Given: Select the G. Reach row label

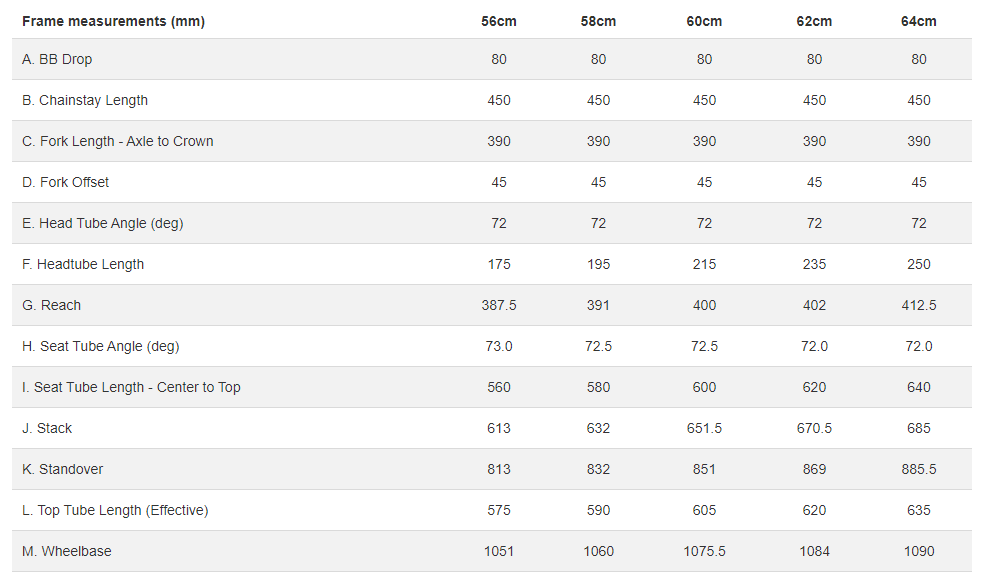Looking at the screenshot, I should pos(52,305).
